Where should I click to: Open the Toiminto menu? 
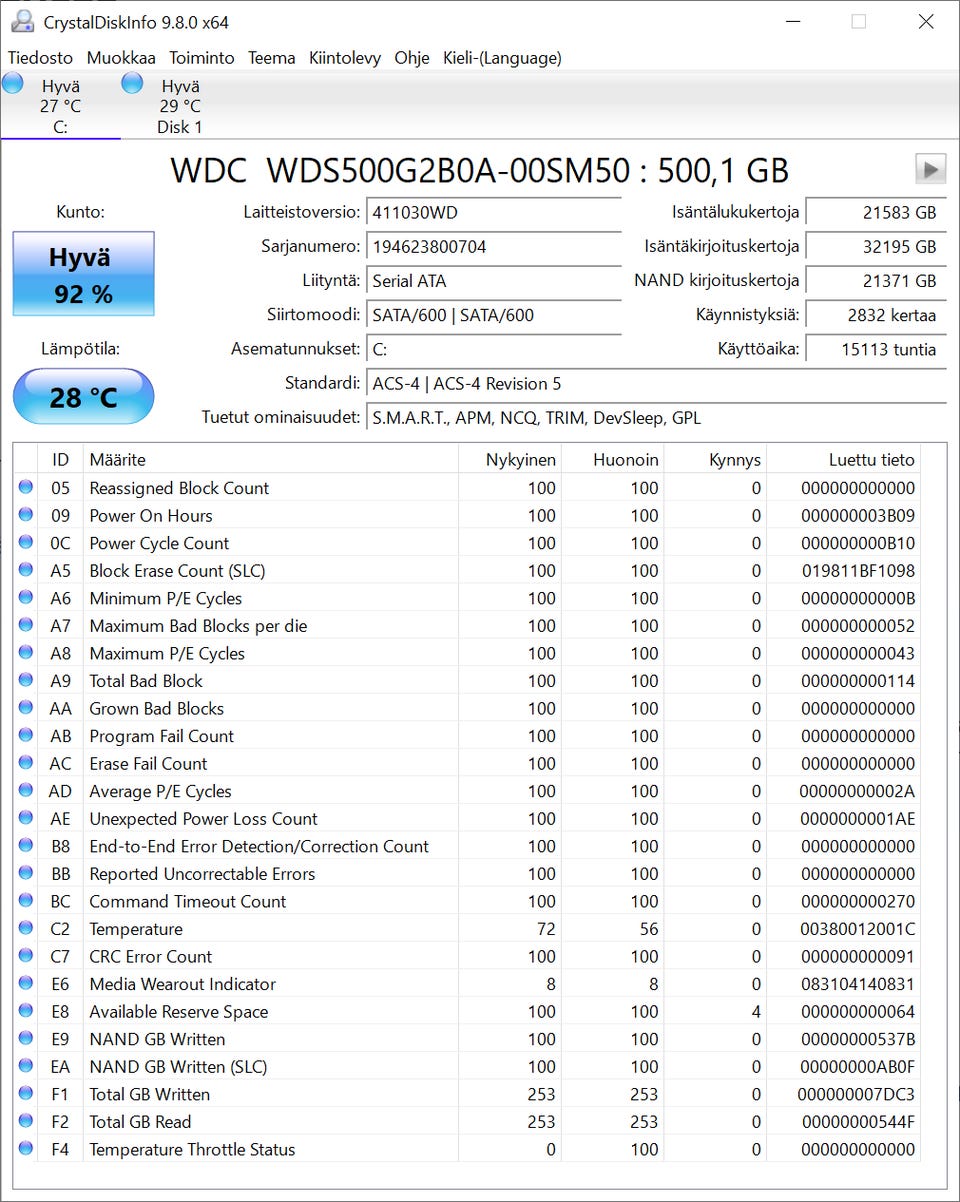[201, 58]
